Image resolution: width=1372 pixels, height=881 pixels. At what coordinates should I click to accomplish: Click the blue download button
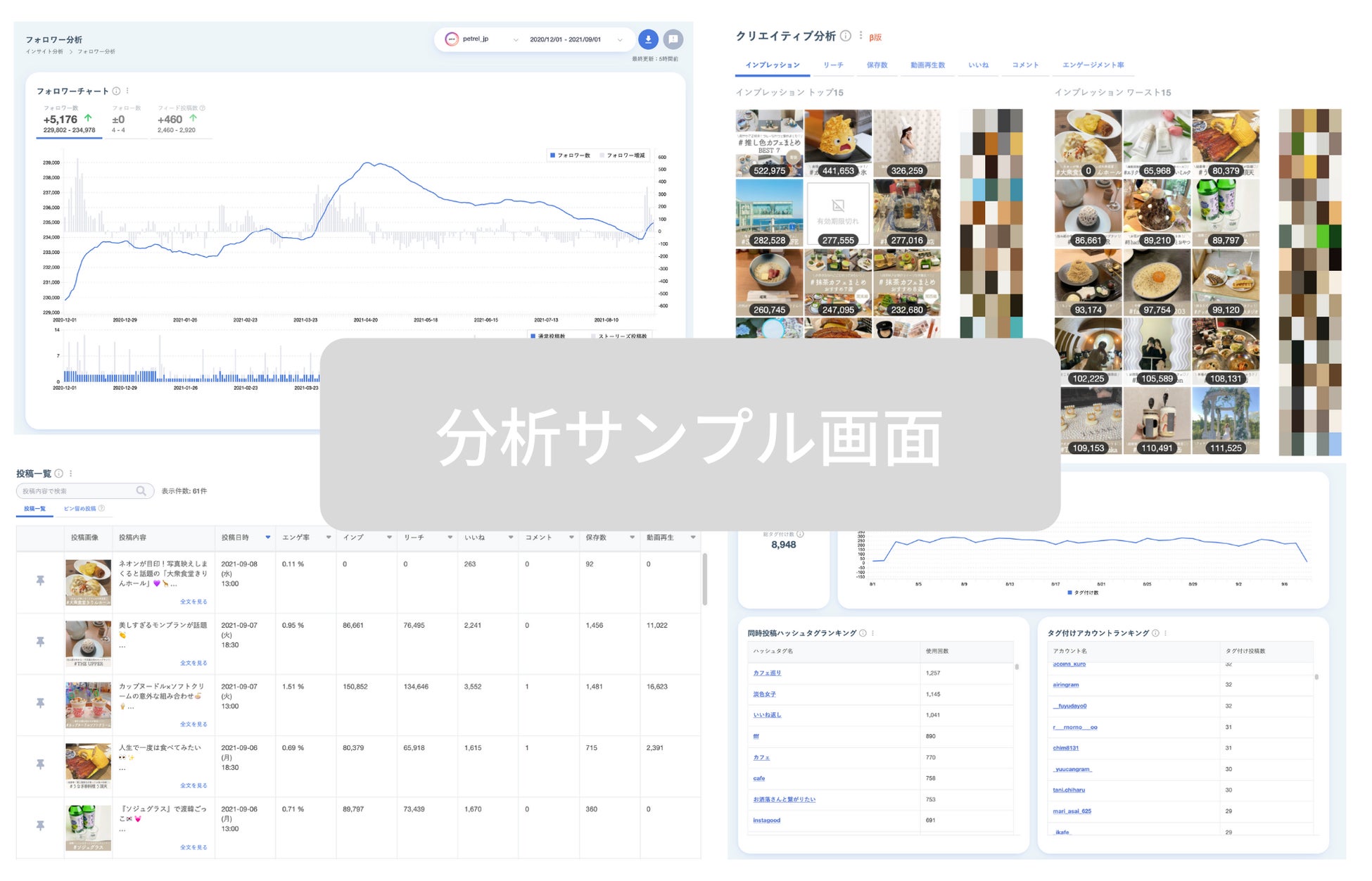pos(647,39)
